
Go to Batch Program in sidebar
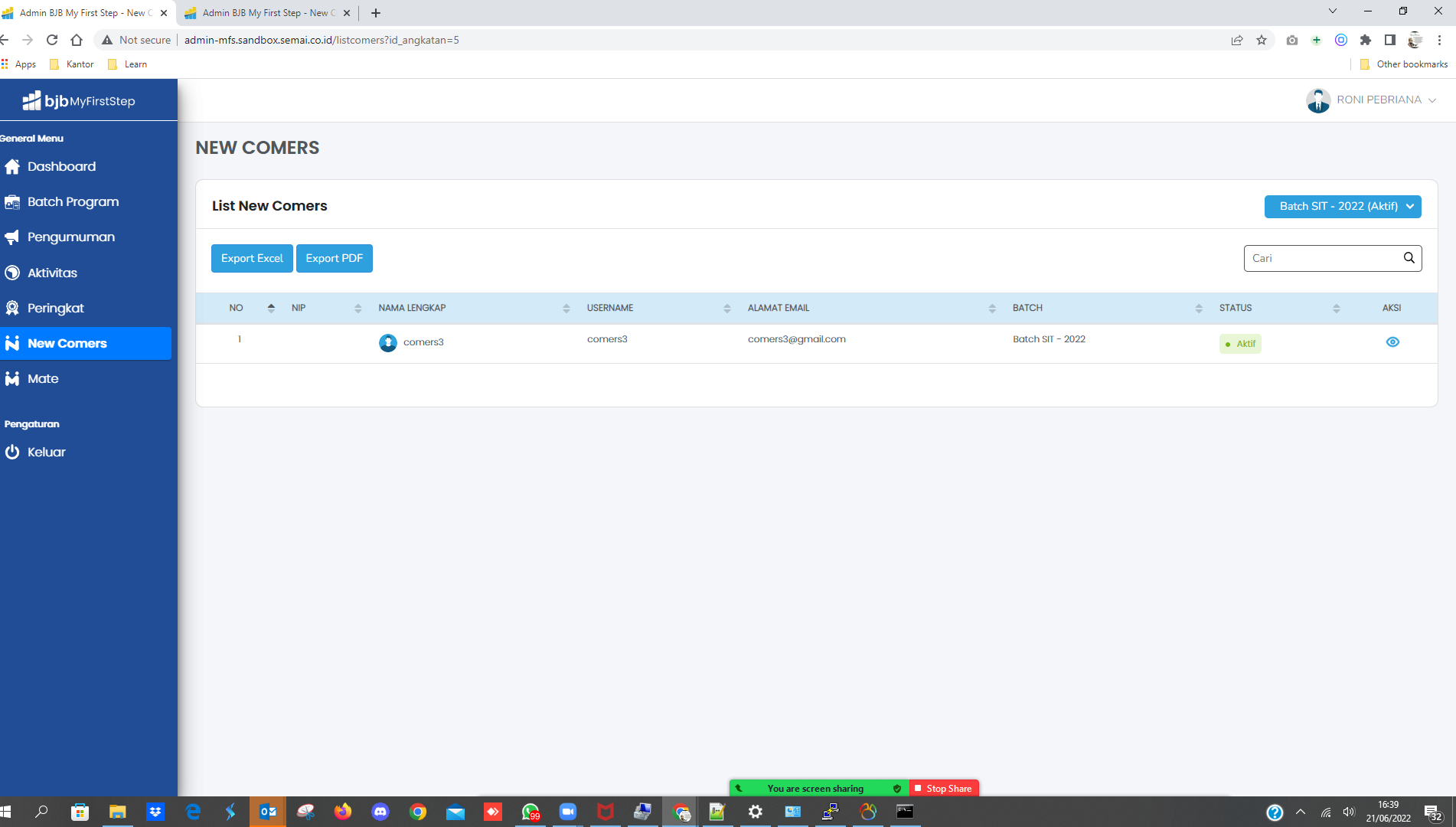click(62, 201)
